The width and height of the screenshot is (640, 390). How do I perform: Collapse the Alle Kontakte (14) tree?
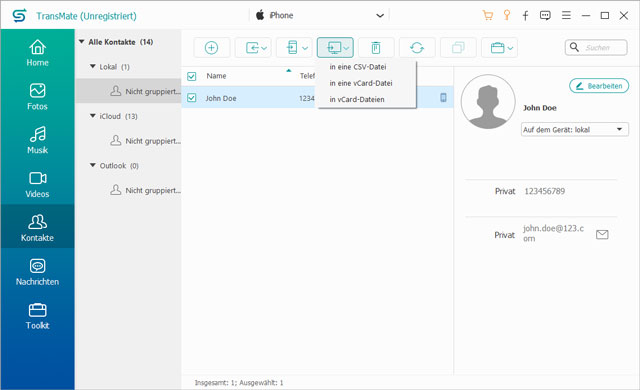[82, 42]
